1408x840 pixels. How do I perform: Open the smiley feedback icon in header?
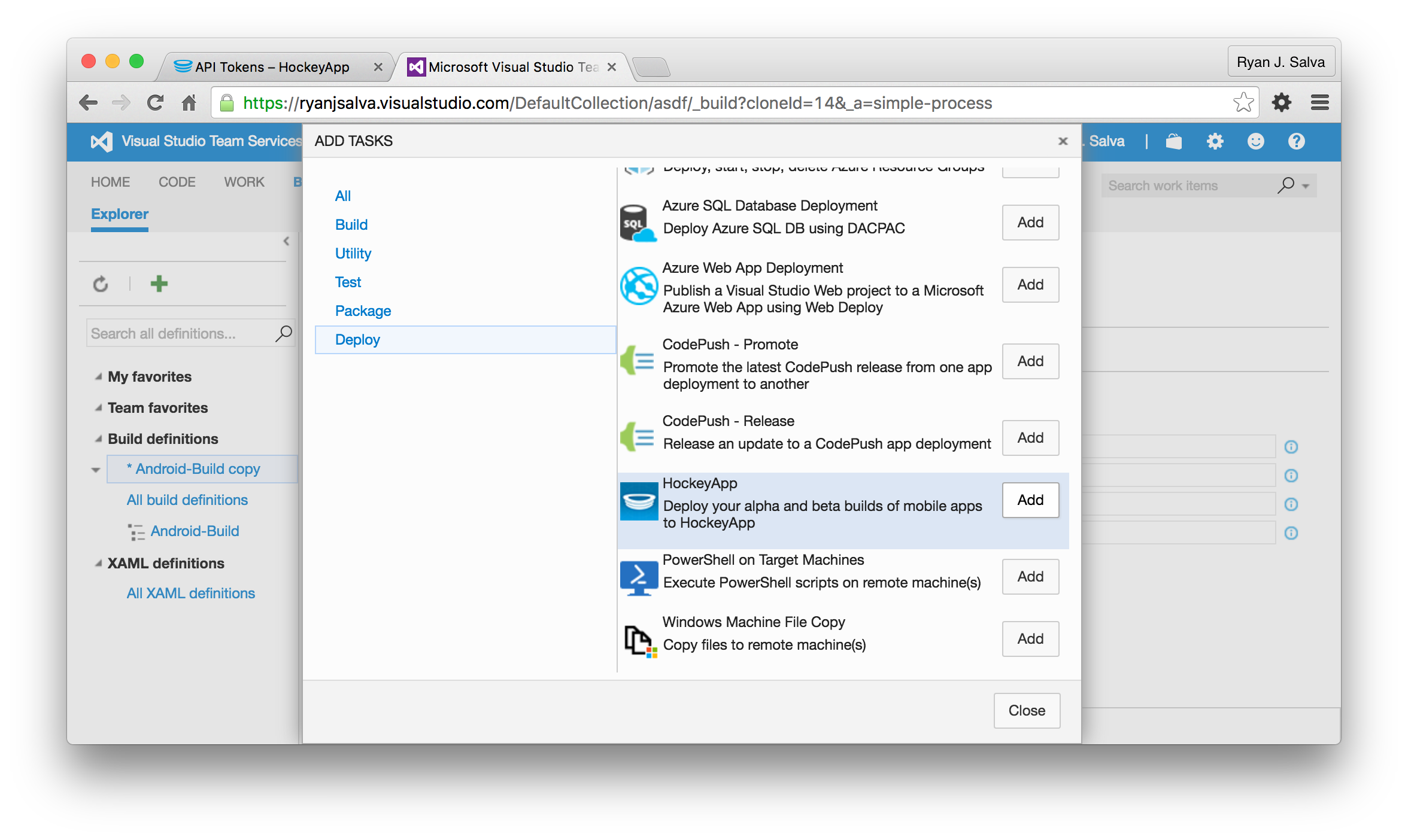coord(1255,142)
